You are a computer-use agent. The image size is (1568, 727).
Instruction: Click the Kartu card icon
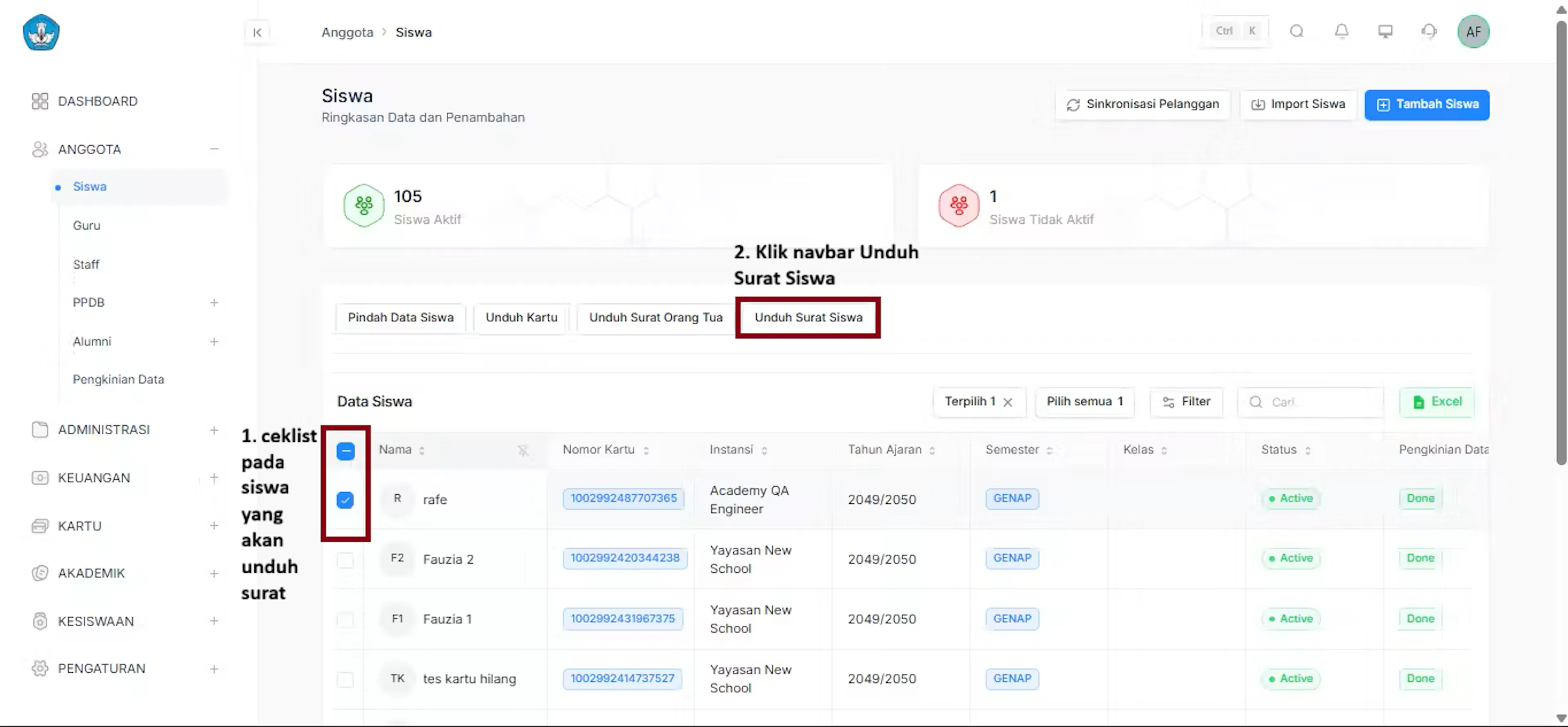(40, 526)
